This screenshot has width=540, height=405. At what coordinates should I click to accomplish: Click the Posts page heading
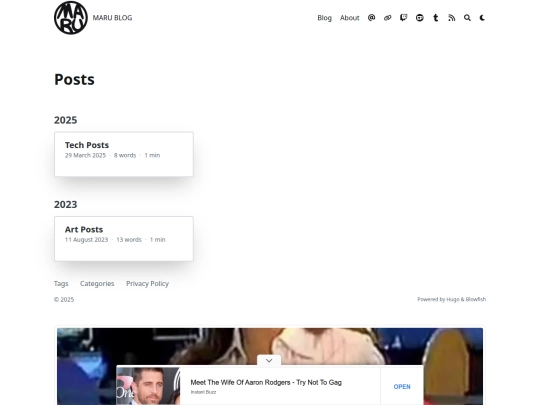(x=74, y=80)
